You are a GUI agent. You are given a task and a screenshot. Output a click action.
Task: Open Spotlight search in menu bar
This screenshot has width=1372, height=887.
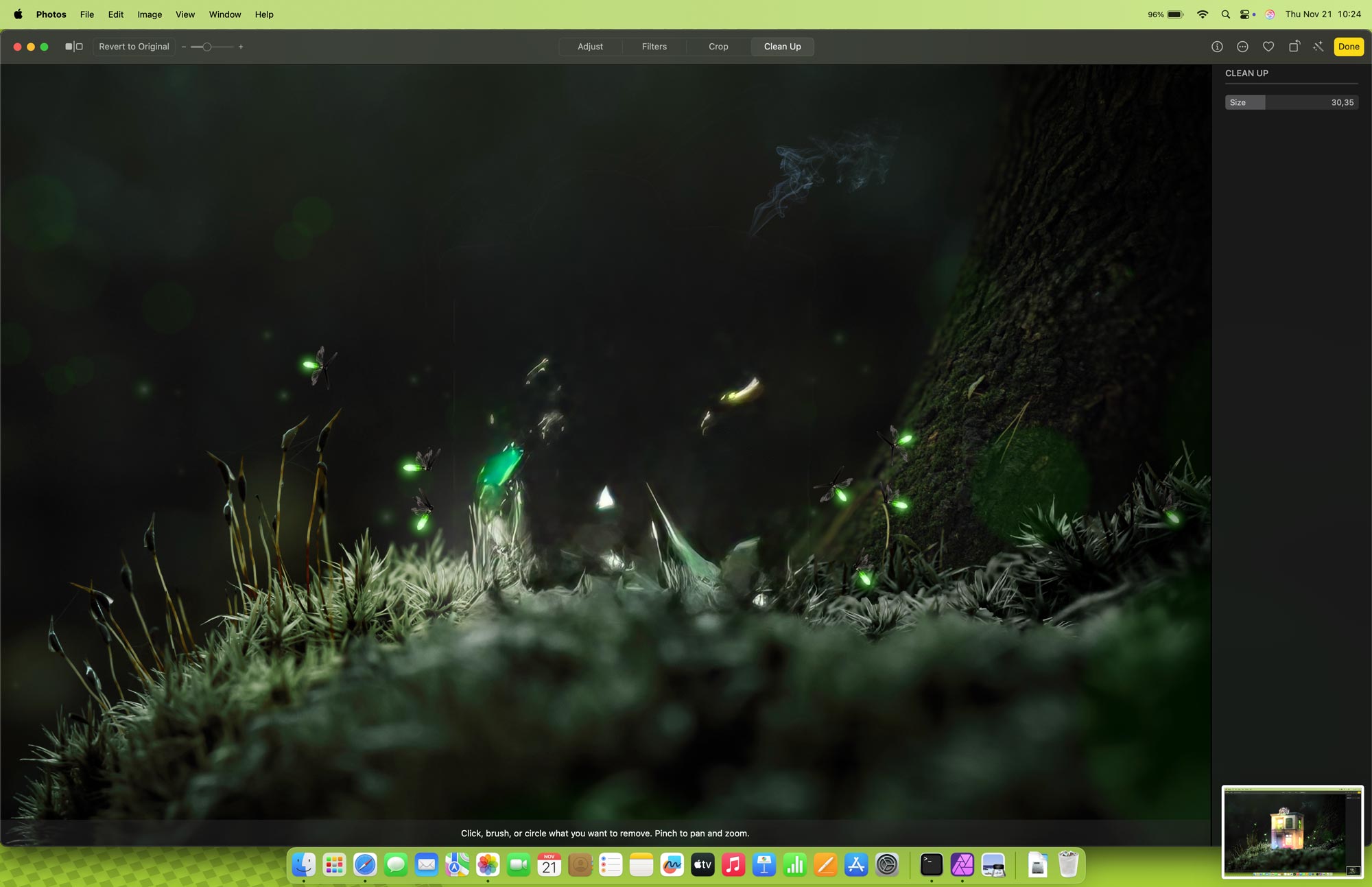pos(1225,14)
